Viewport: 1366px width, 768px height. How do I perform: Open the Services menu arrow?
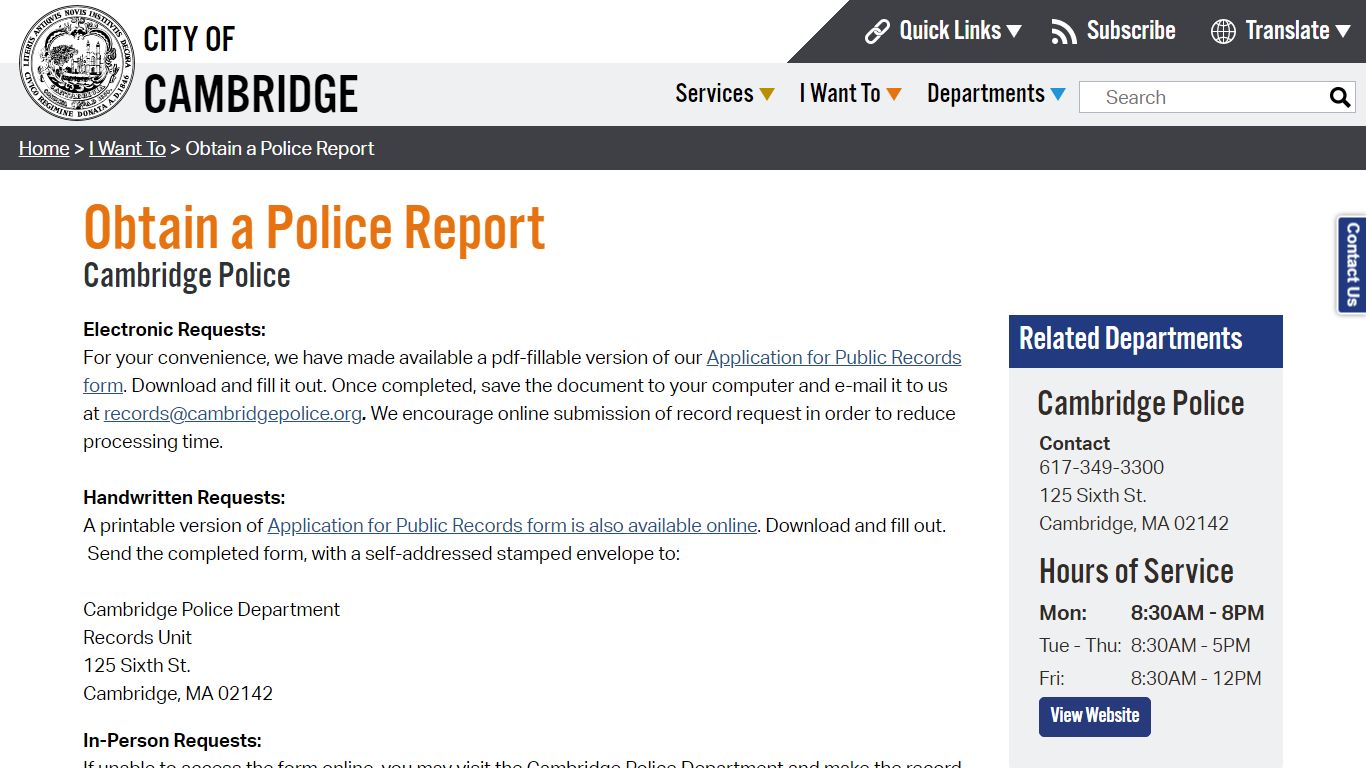tap(767, 94)
